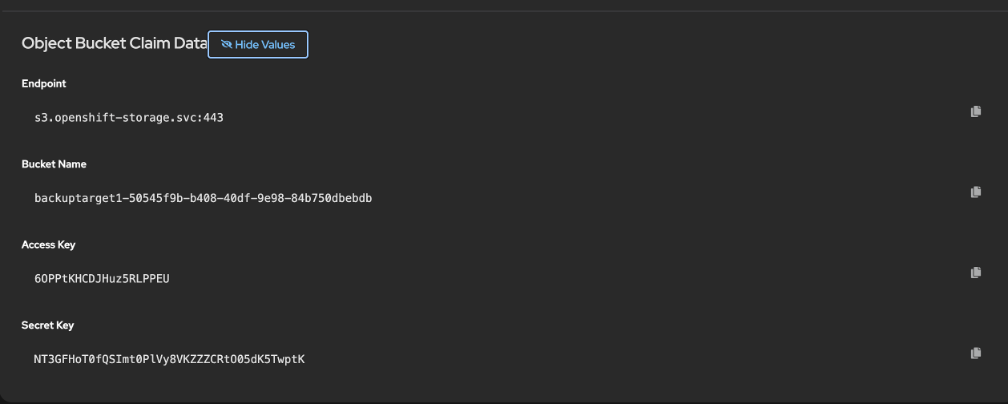This screenshot has width=1008, height=404.
Task: Click the word Object in the heading
Action: click(x=44, y=44)
